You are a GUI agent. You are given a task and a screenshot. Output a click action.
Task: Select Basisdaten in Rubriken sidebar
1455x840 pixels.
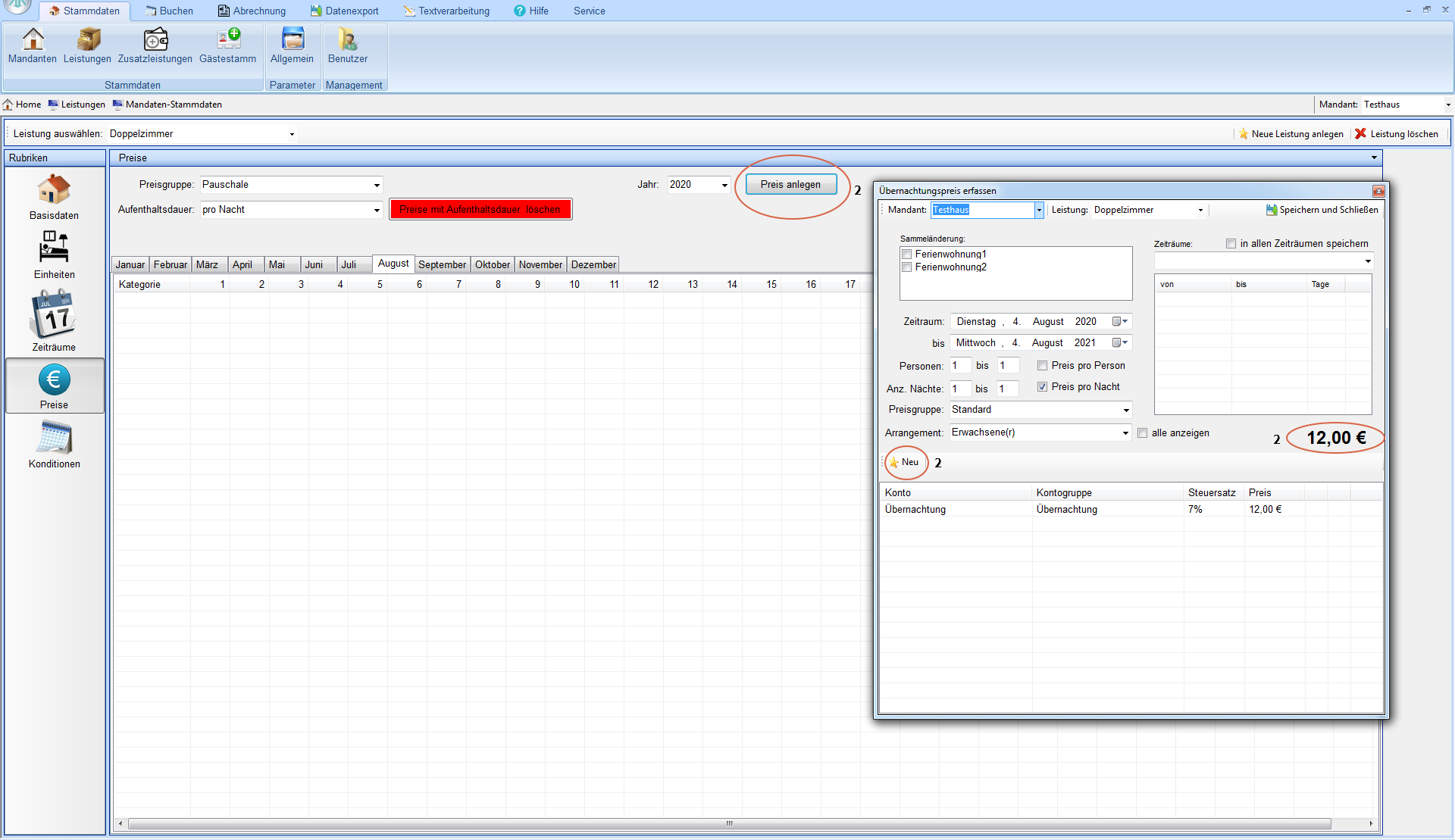click(54, 197)
